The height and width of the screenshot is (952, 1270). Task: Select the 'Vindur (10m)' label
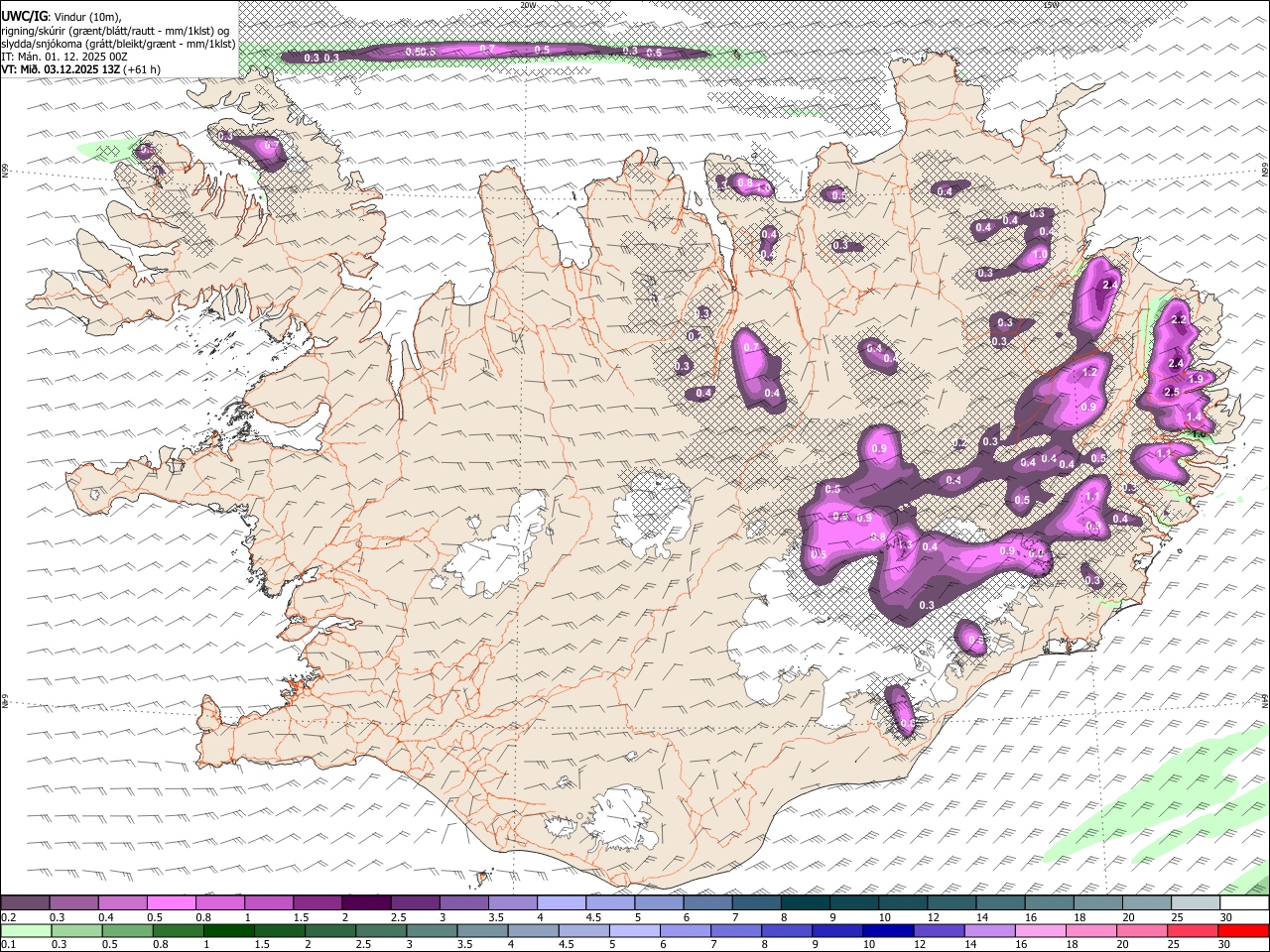[85, 16]
